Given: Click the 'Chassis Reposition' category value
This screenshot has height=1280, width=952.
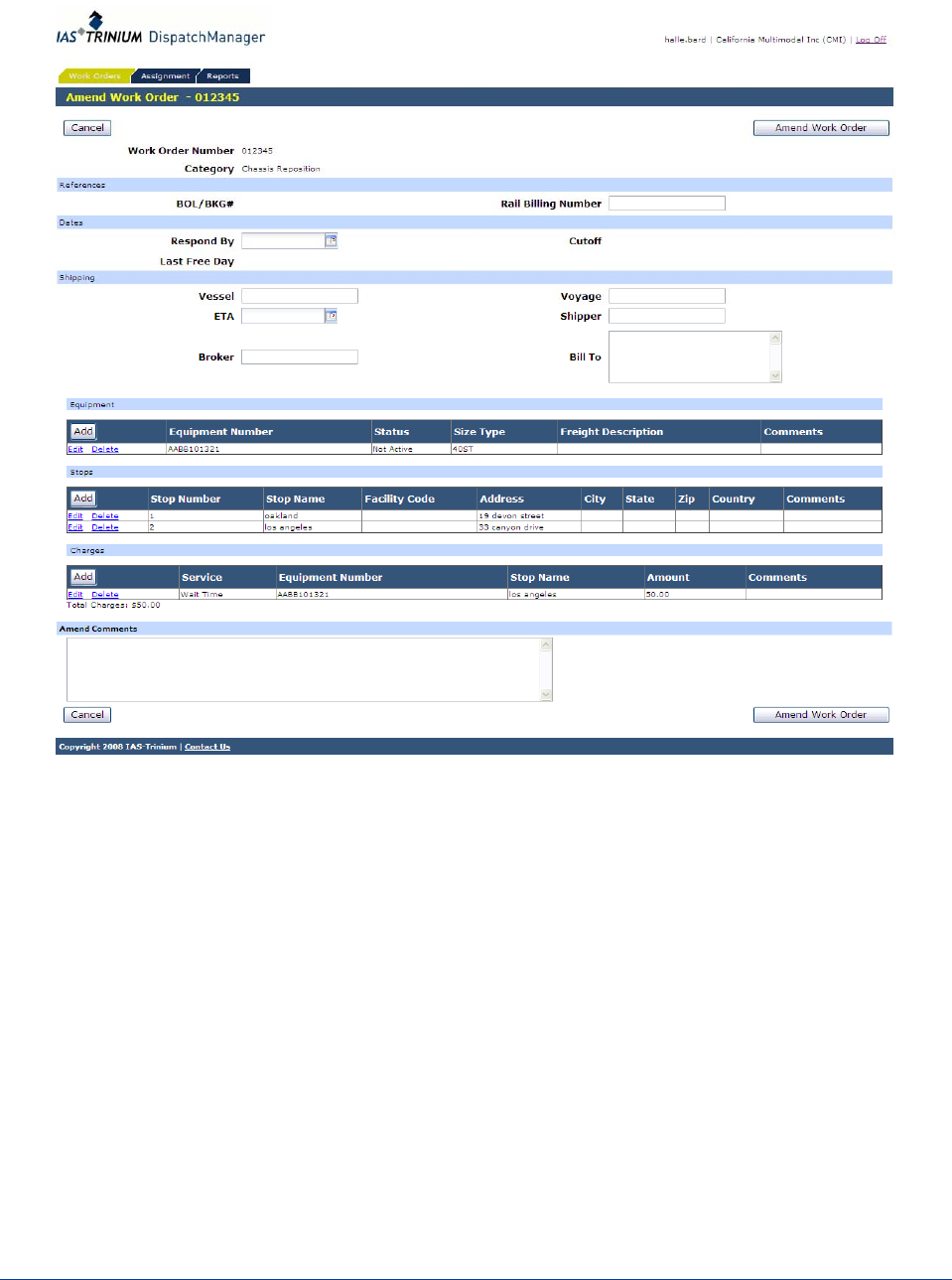Looking at the screenshot, I should point(281,169).
